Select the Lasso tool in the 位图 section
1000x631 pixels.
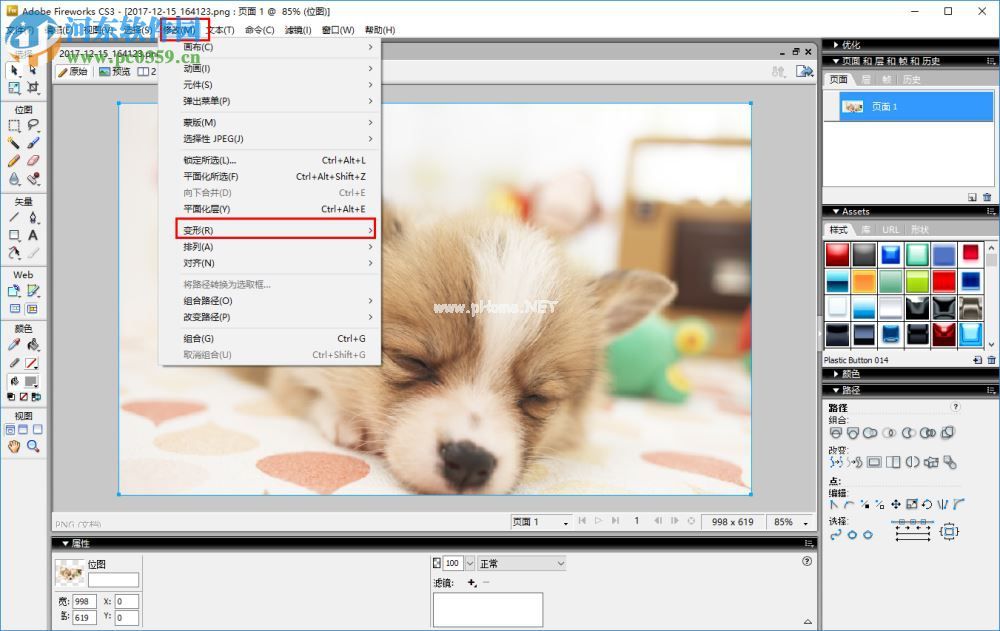point(31,126)
